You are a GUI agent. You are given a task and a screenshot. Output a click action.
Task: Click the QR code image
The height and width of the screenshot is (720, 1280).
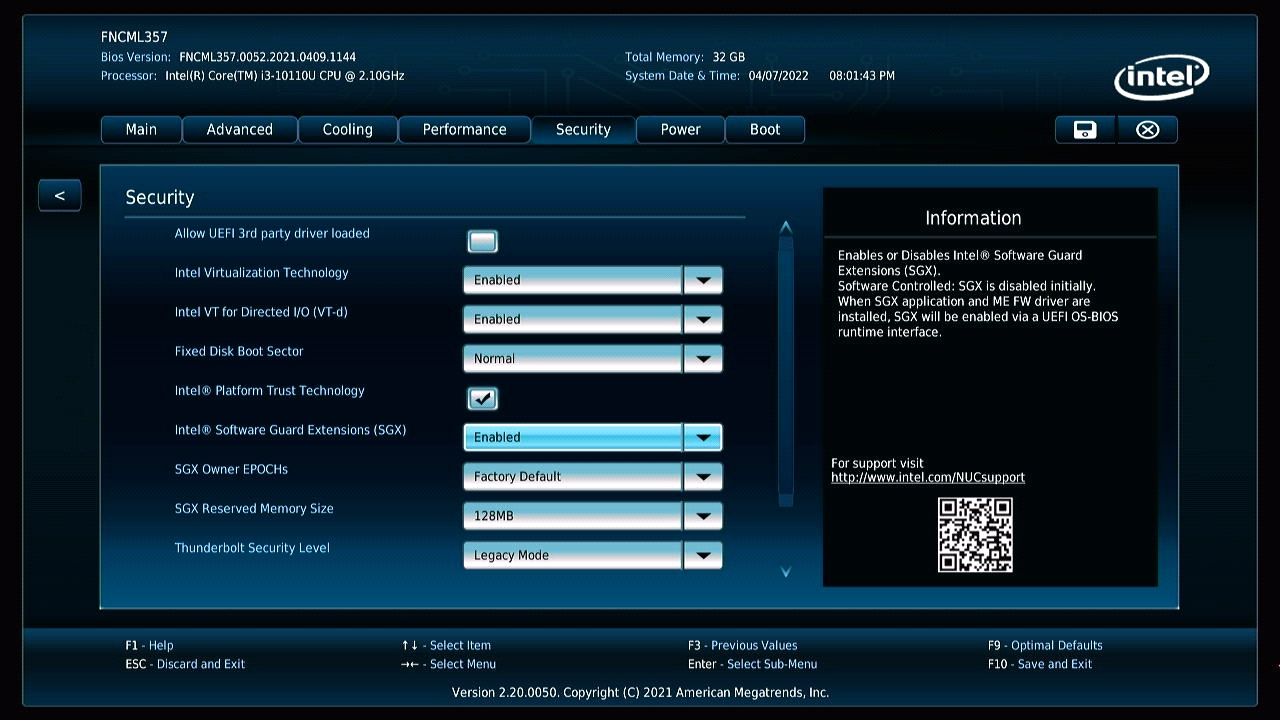point(975,535)
